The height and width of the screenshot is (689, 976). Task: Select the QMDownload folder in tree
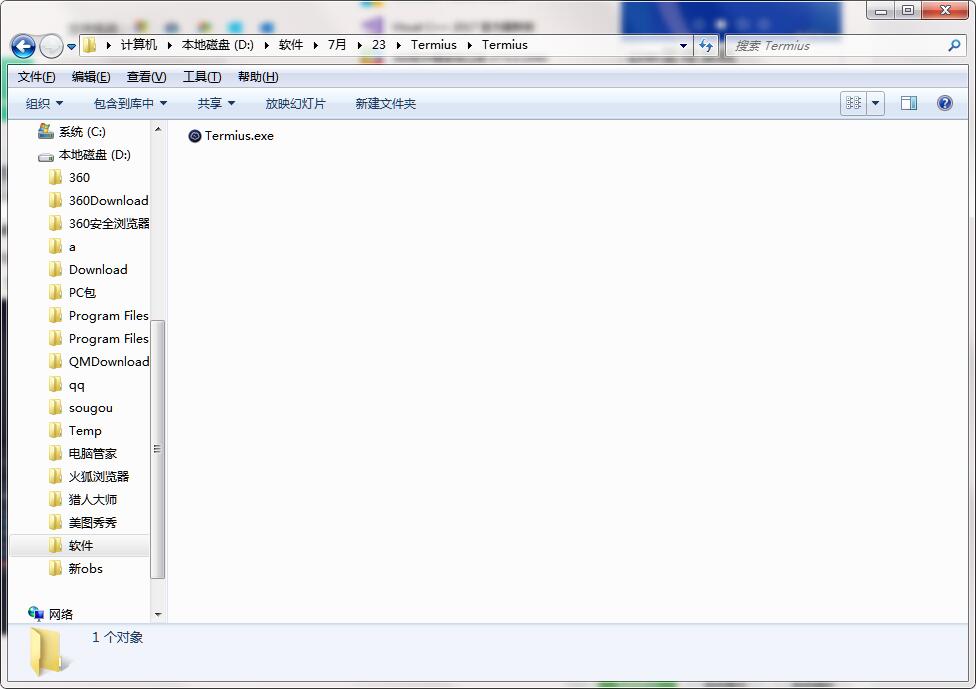(x=109, y=362)
